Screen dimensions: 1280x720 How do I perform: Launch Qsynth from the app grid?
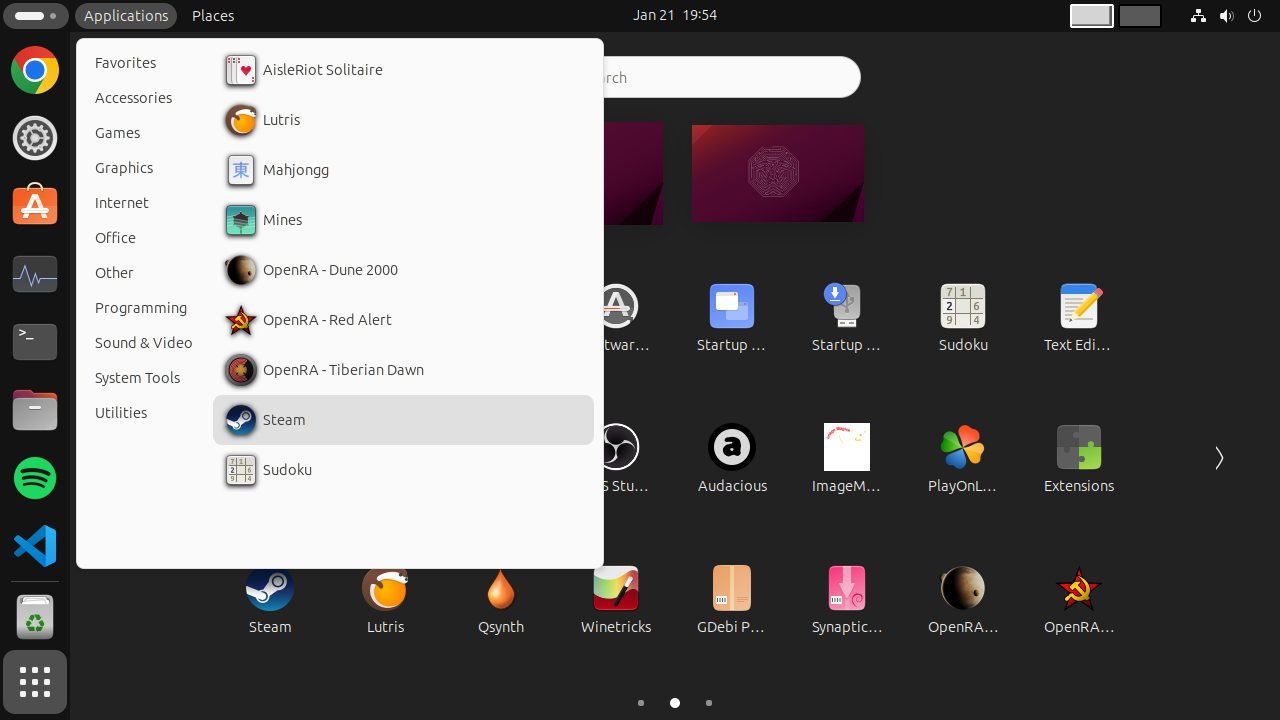[x=501, y=600]
